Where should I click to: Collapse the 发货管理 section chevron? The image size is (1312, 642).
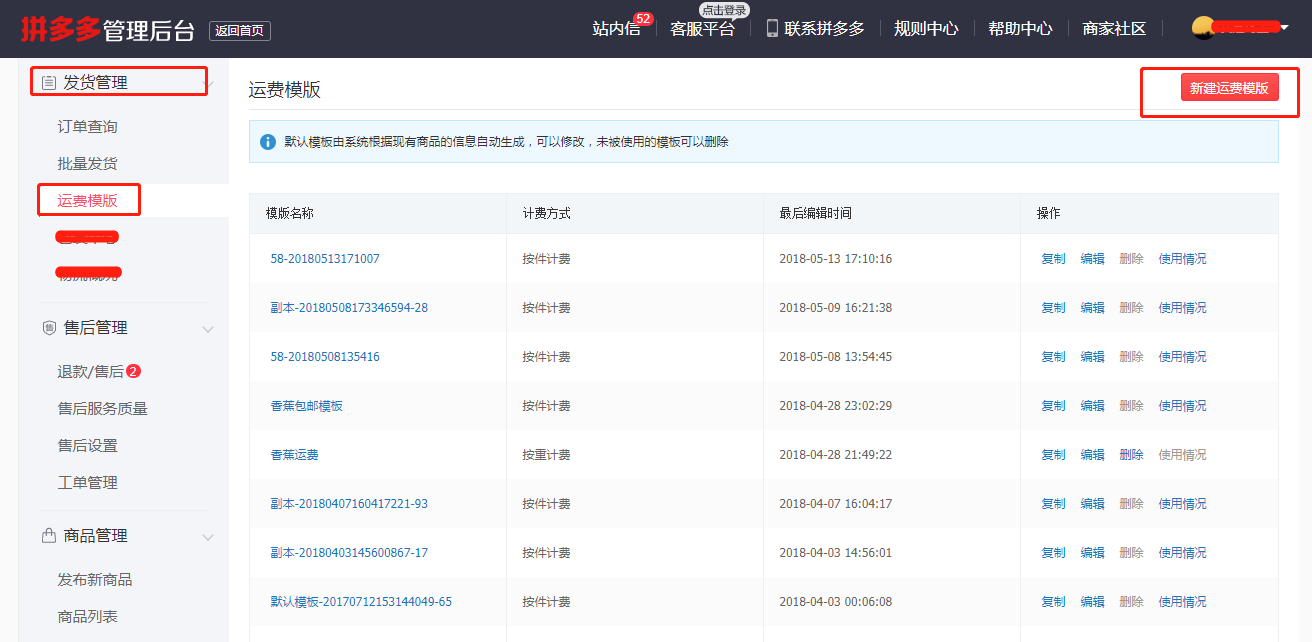209,83
